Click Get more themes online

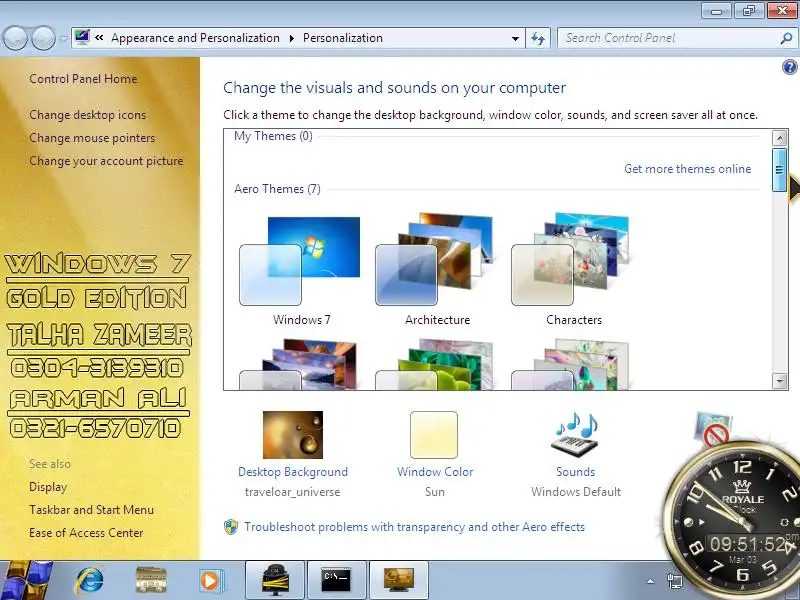[x=687, y=169]
